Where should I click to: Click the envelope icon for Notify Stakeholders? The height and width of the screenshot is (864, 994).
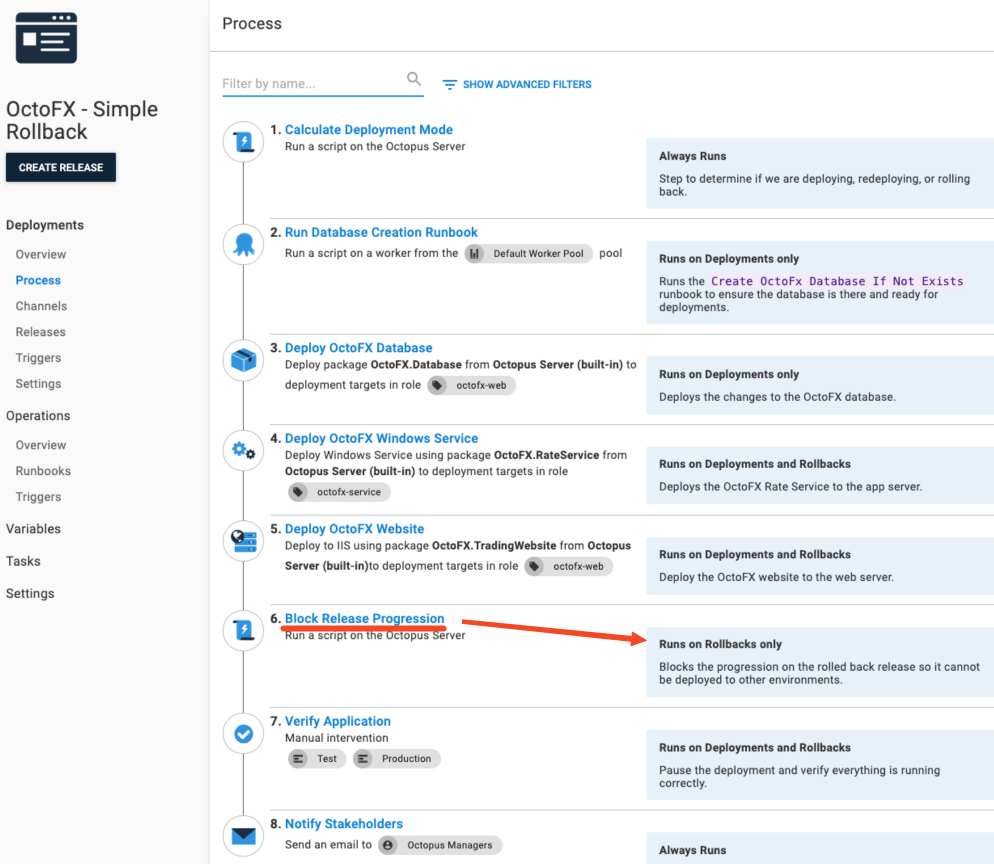[243, 836]
